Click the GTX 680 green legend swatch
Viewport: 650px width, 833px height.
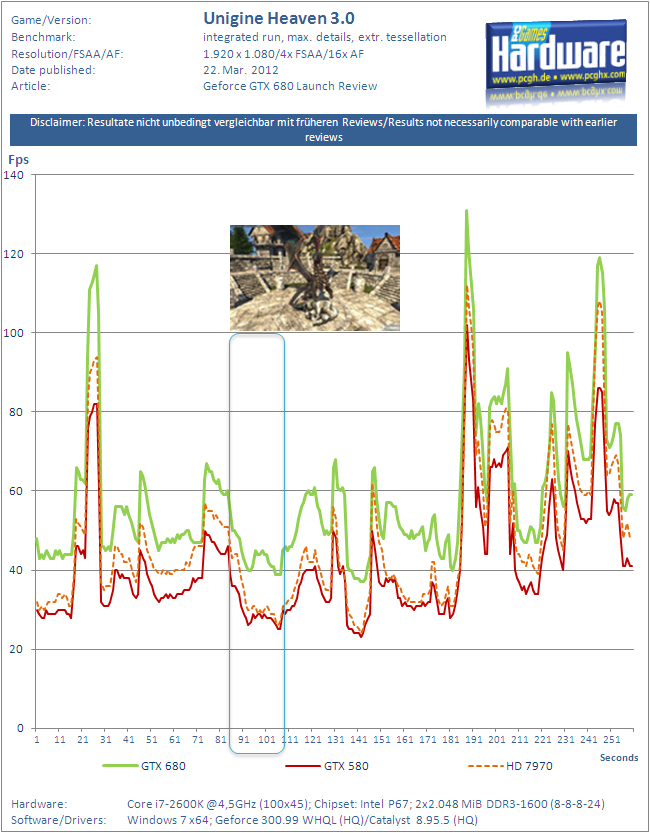(120, 766)
